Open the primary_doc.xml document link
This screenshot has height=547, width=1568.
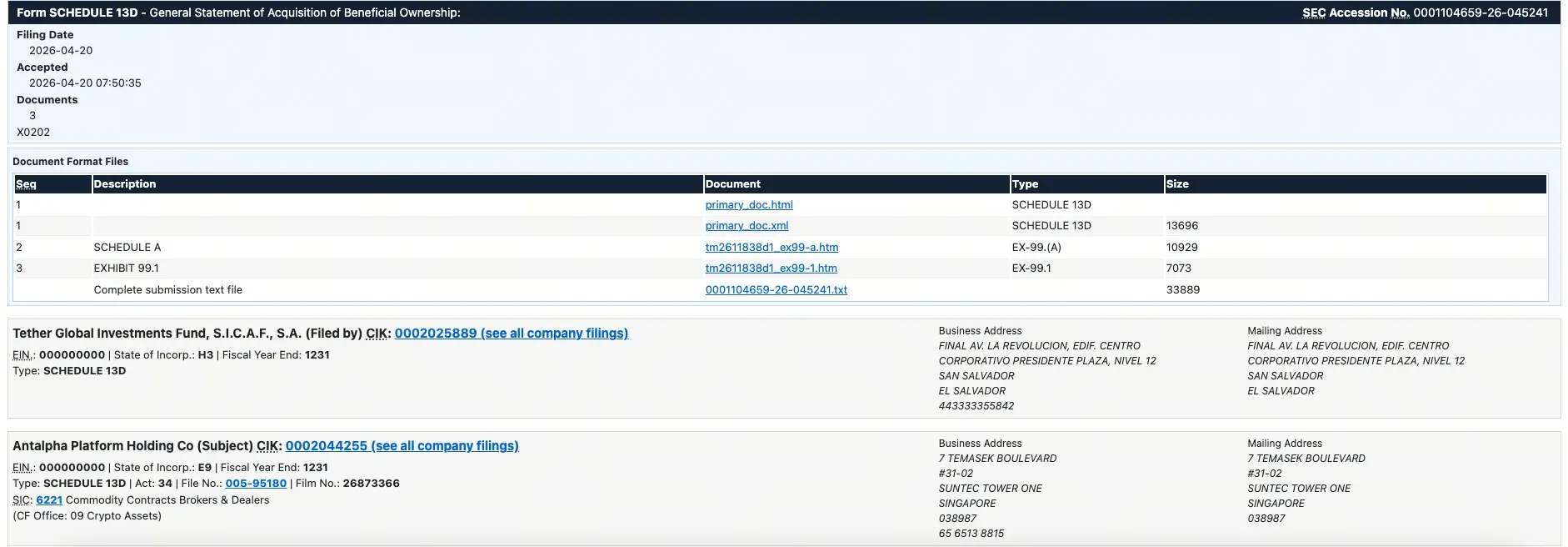[747, 226]
